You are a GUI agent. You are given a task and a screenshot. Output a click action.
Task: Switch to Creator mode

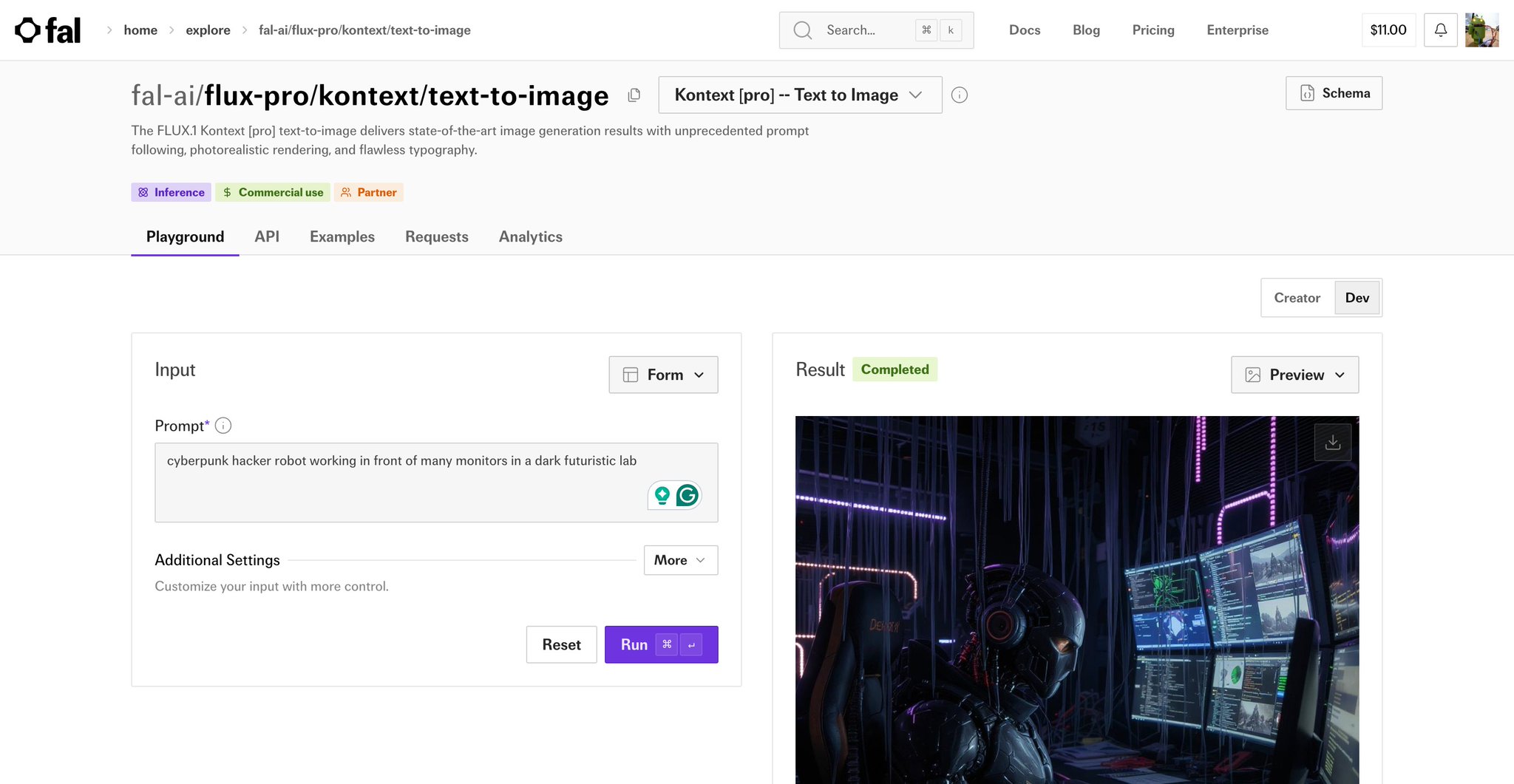(x=1297, y=298)
